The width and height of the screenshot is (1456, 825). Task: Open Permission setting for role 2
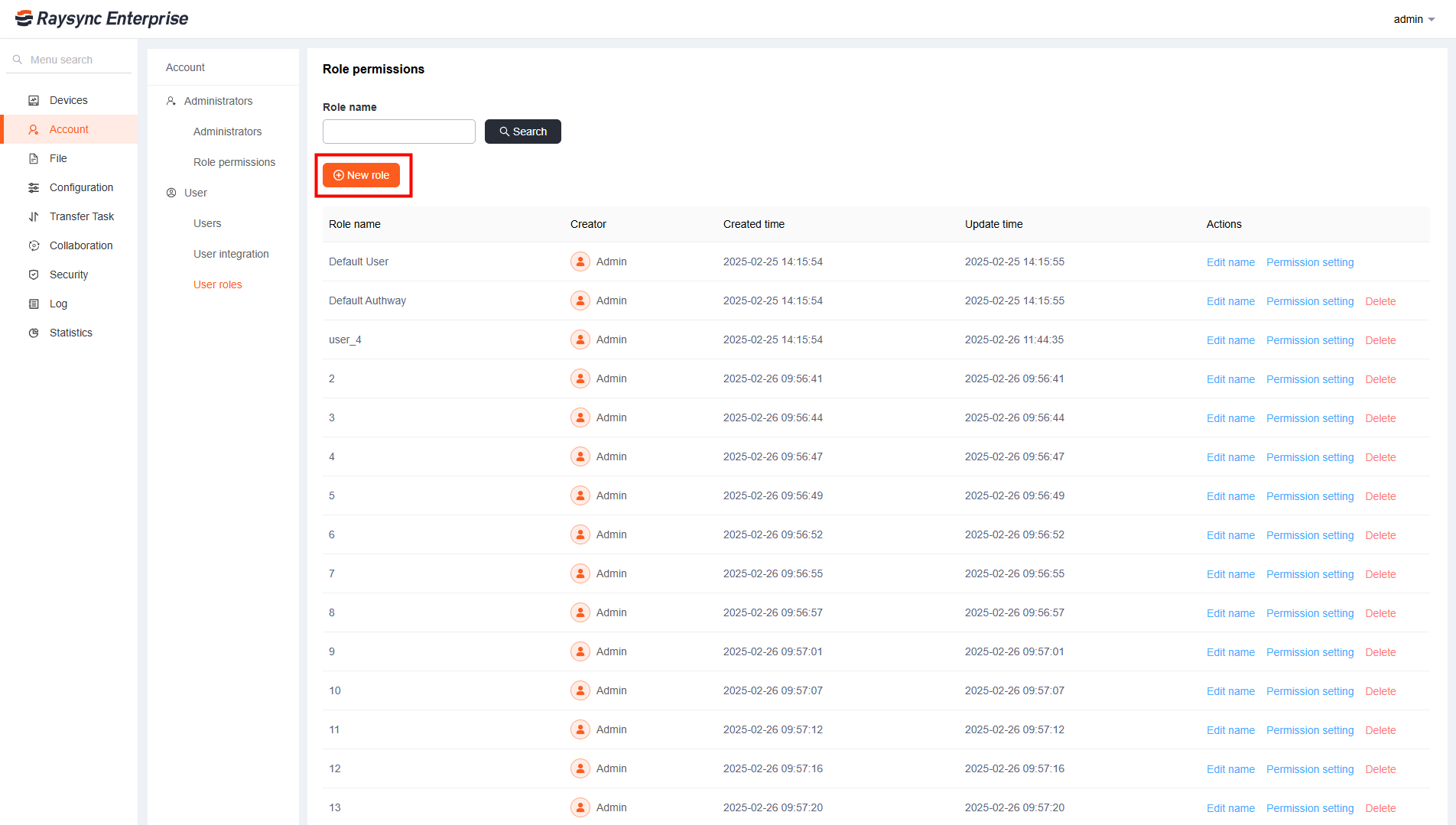[x=1310, y=379]
